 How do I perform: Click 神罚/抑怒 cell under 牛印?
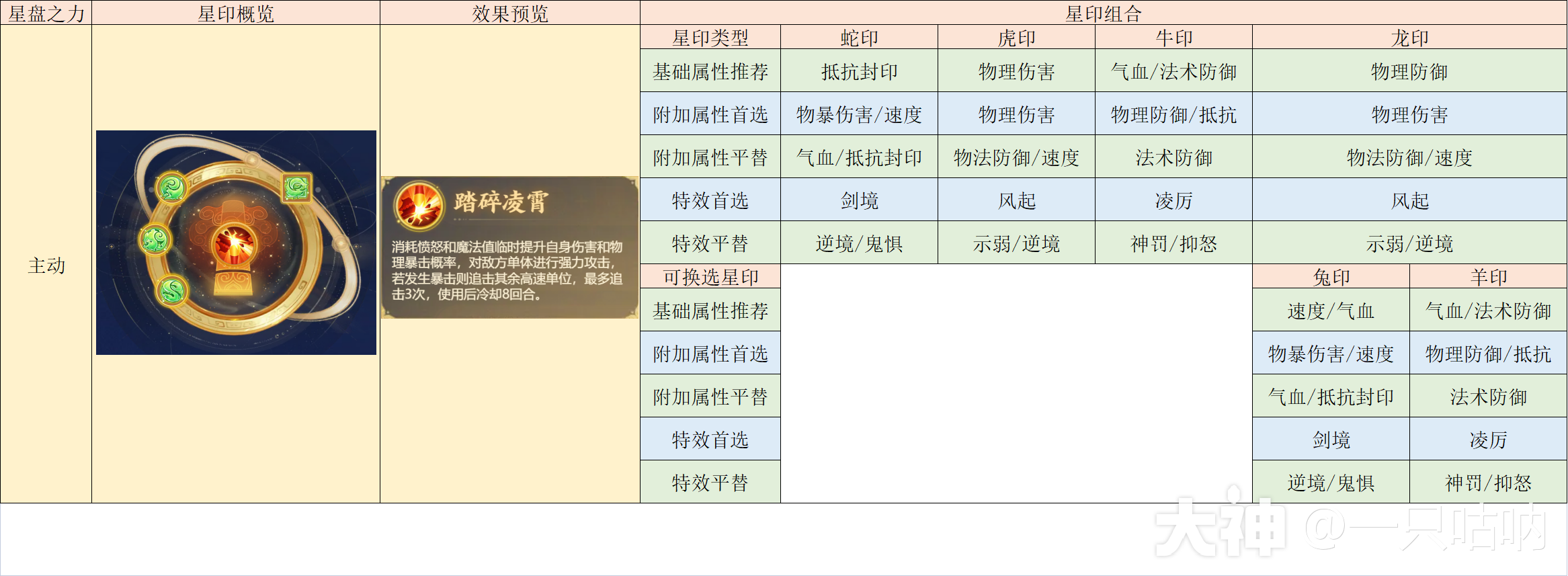[1174, 243]
